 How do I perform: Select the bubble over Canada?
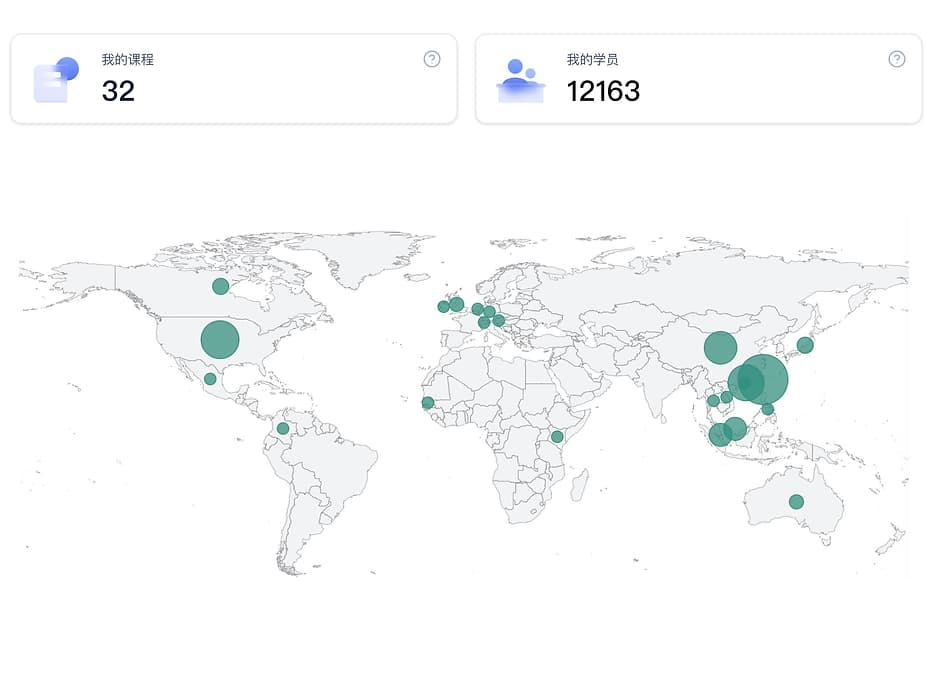click(220, 287)
